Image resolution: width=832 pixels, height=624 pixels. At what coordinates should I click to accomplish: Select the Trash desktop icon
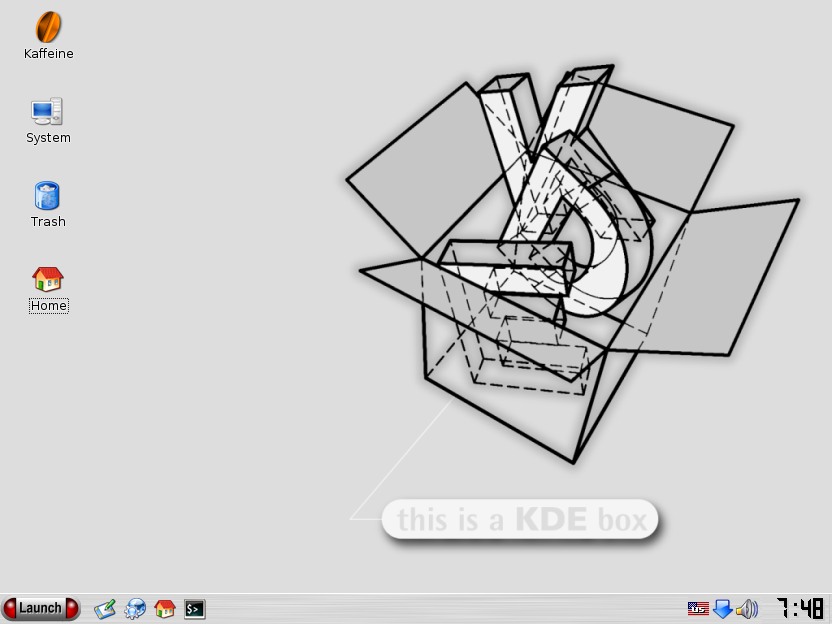pyautogui.click(x=47, y=195)
